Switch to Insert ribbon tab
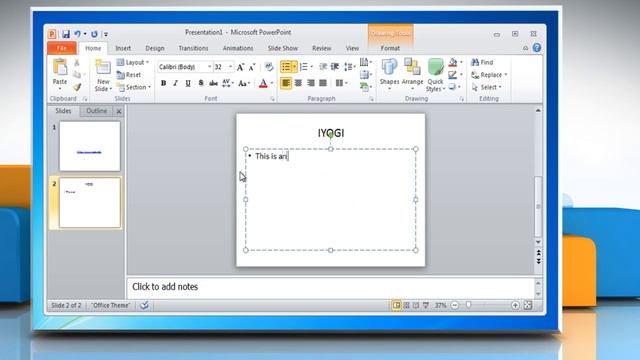 pos(123,48)
